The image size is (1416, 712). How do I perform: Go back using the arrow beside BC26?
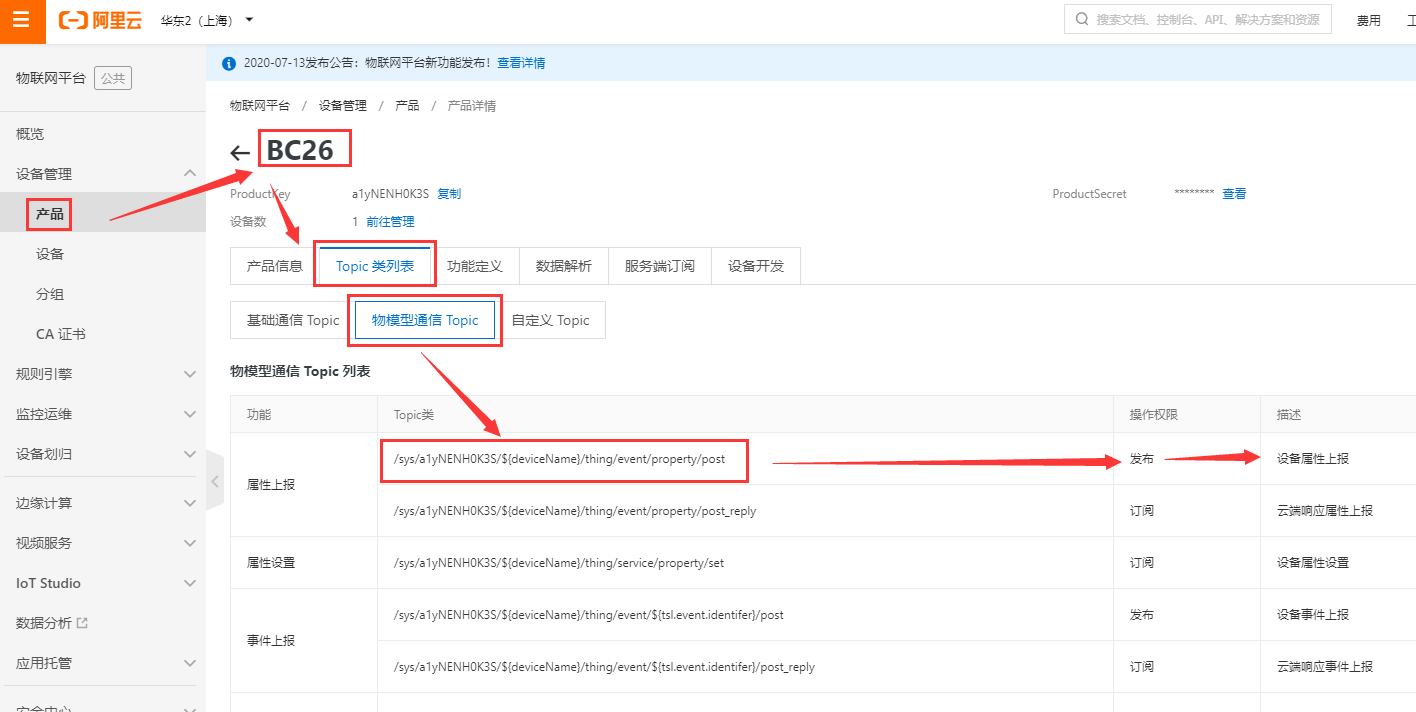pos(240,153)
